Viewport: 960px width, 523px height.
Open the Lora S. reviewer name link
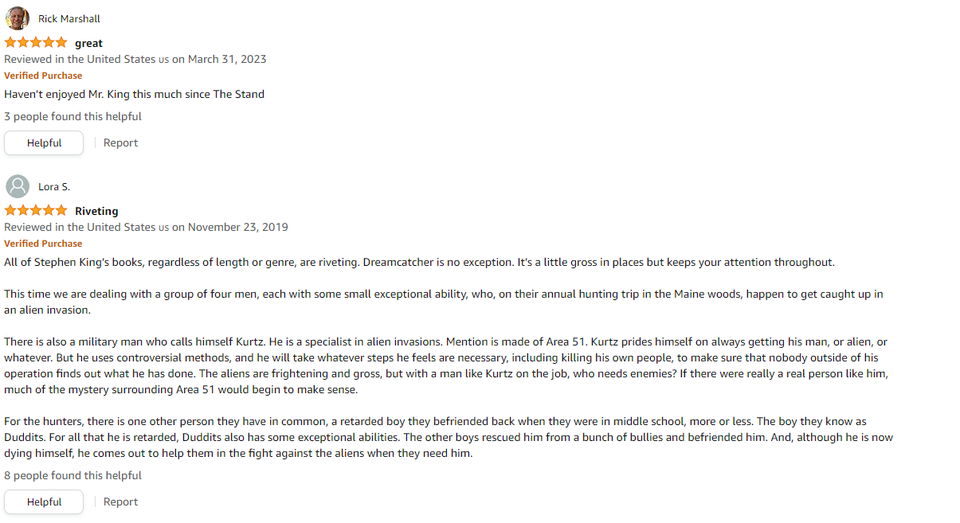click(54, 187)
